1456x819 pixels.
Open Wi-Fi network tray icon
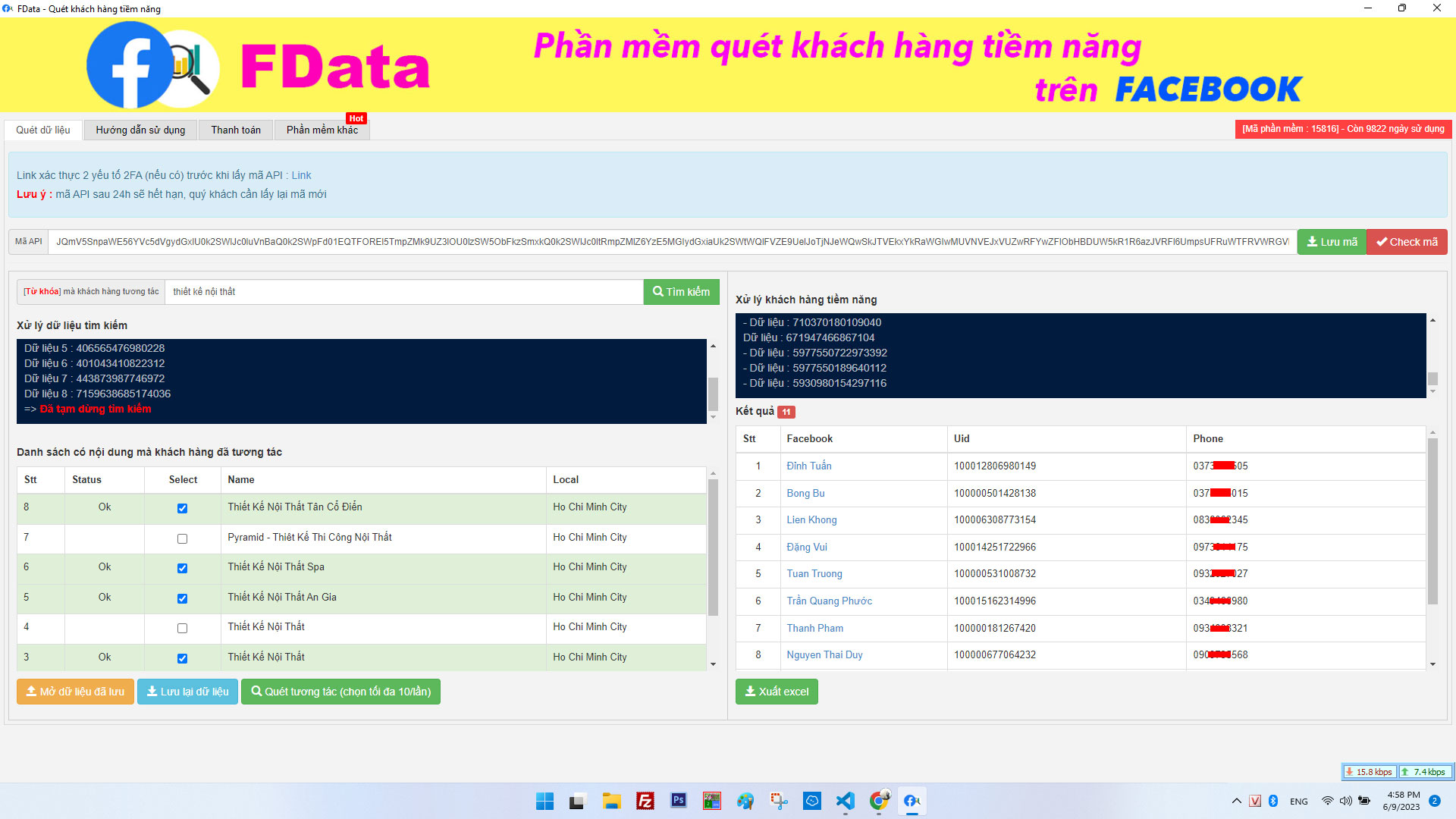pyautogui.click(x=1327, y=801)
